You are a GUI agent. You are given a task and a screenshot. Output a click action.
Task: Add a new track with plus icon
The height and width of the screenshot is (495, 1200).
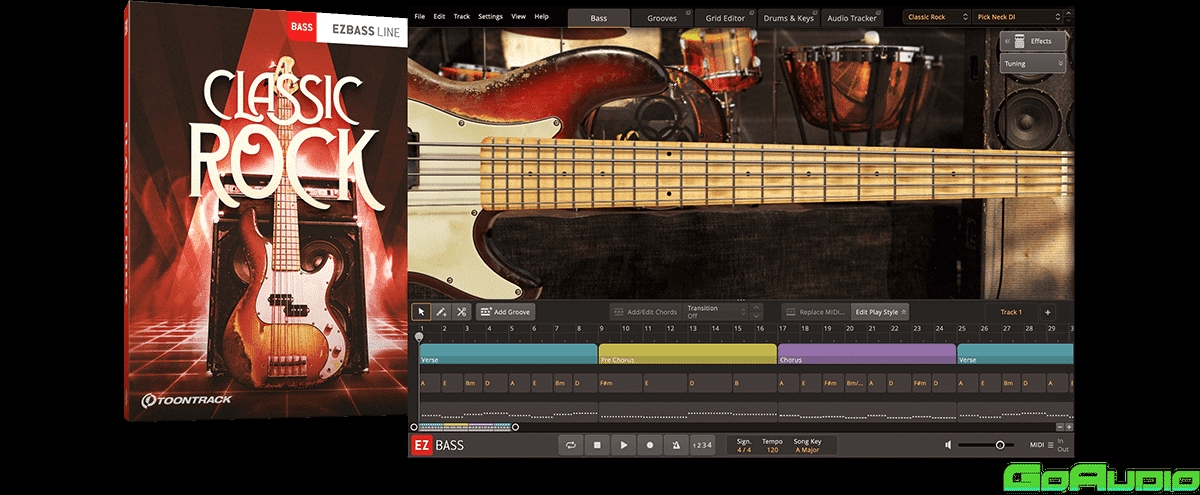(1048, 312)
